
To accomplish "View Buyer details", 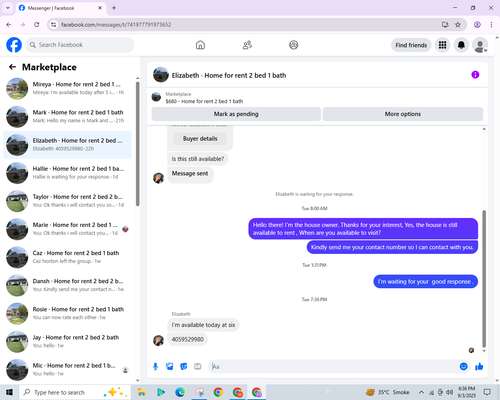I will click(x=200, y=139).
